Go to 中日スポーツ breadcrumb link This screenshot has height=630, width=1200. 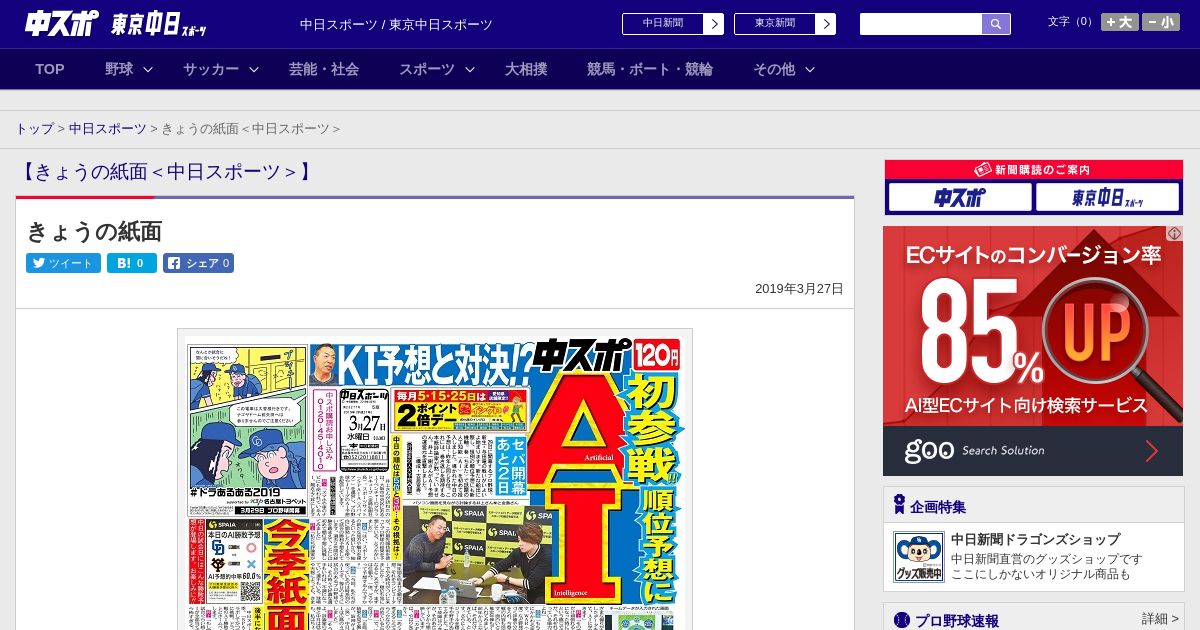tap(108, 129)
